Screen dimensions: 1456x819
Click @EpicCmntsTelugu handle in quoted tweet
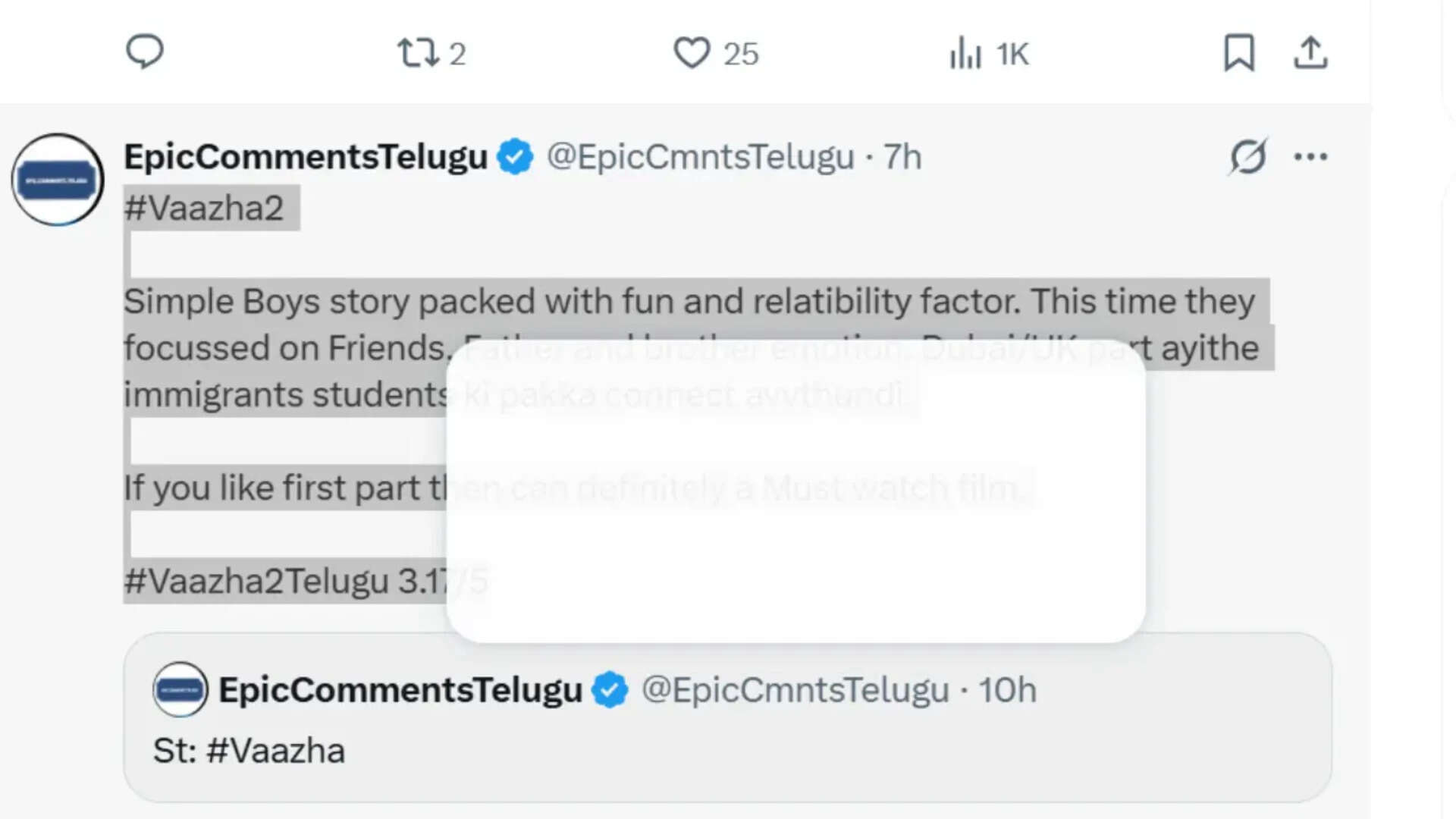tap(795, 690)
